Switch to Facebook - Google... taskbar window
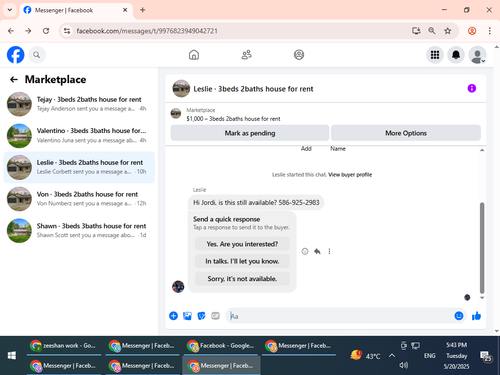 click(x=221, y=346)
